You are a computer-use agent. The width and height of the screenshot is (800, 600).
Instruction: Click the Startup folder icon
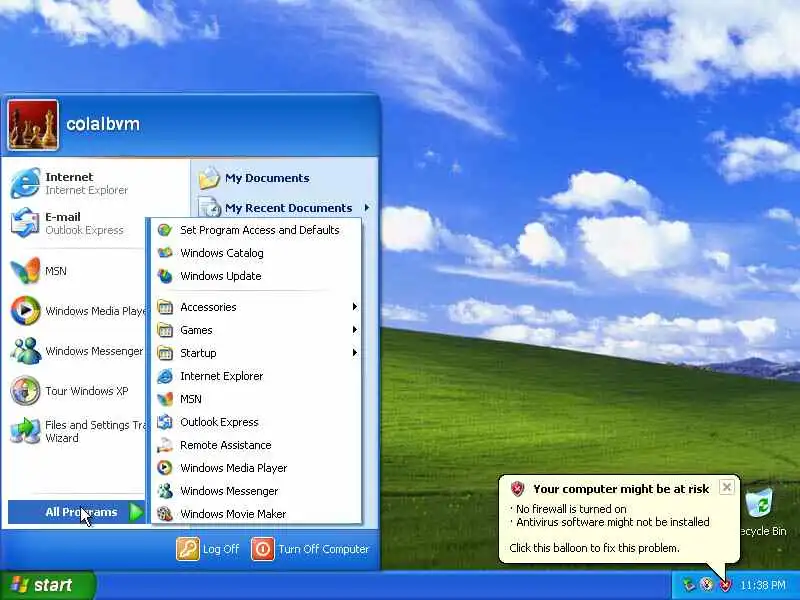pyautogui.click(x=164, y=353)
